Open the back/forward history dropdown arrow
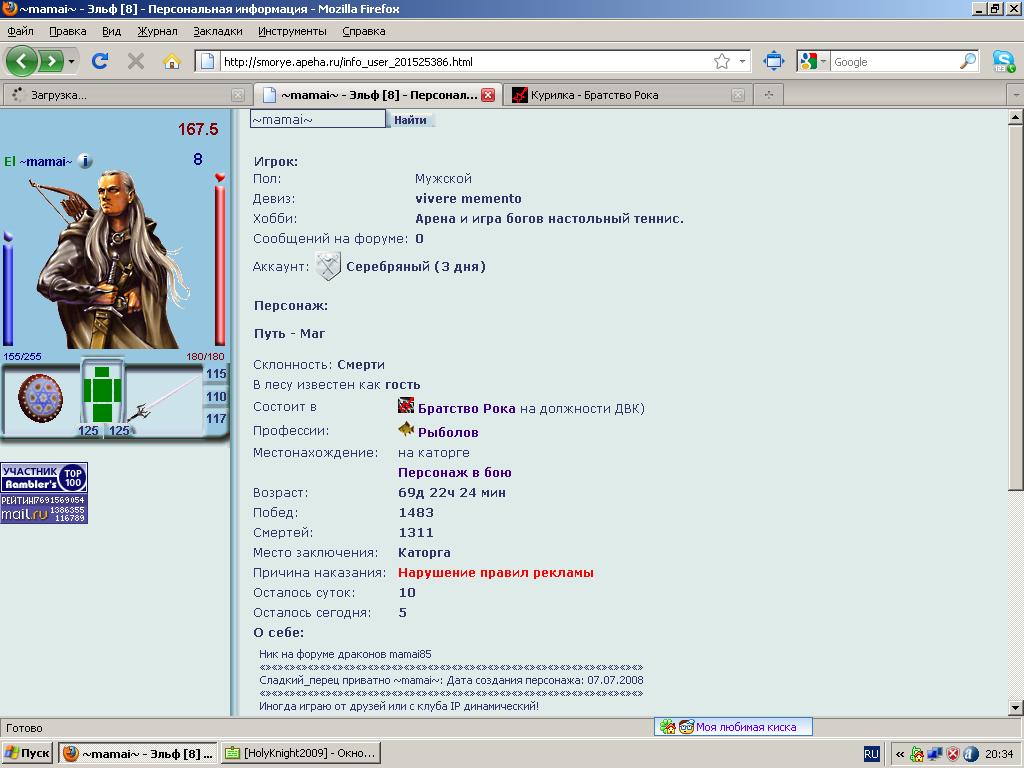1024x768 pixels. pyautogui.click(x=71, y=62)
